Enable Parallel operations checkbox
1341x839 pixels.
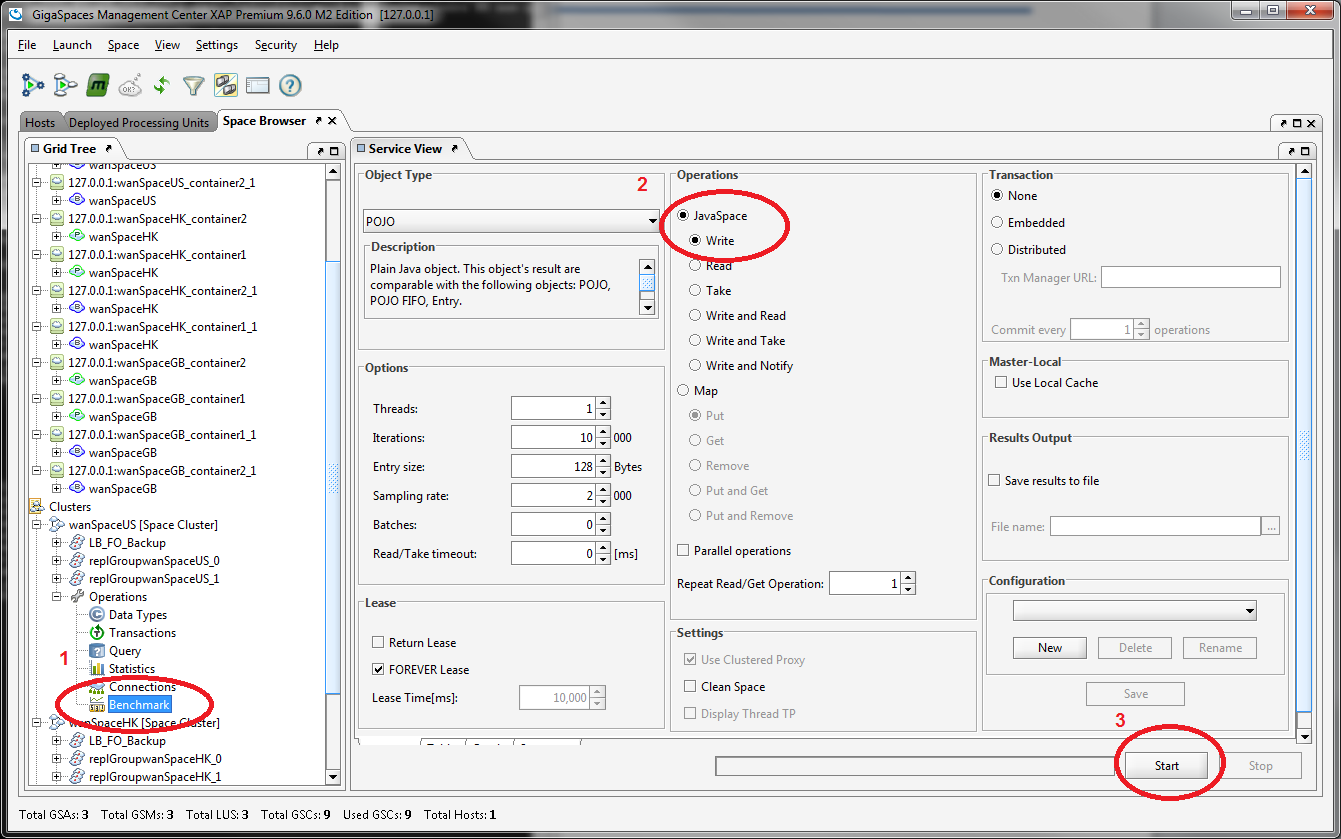pos(683,551)
